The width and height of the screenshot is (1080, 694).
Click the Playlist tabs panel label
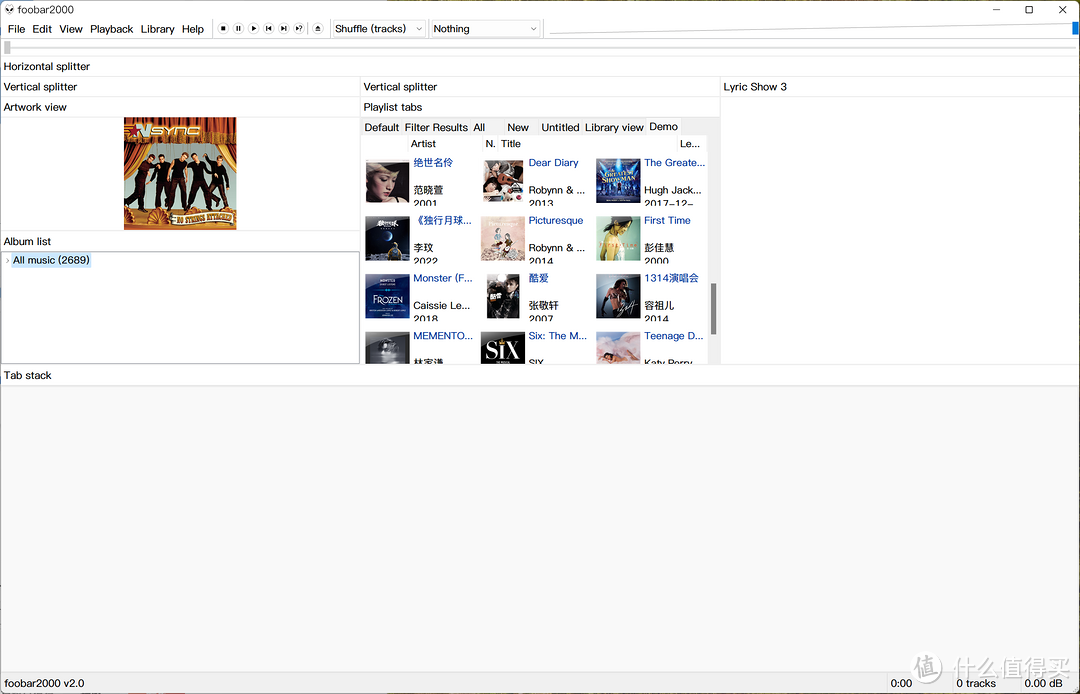[393, 107]
